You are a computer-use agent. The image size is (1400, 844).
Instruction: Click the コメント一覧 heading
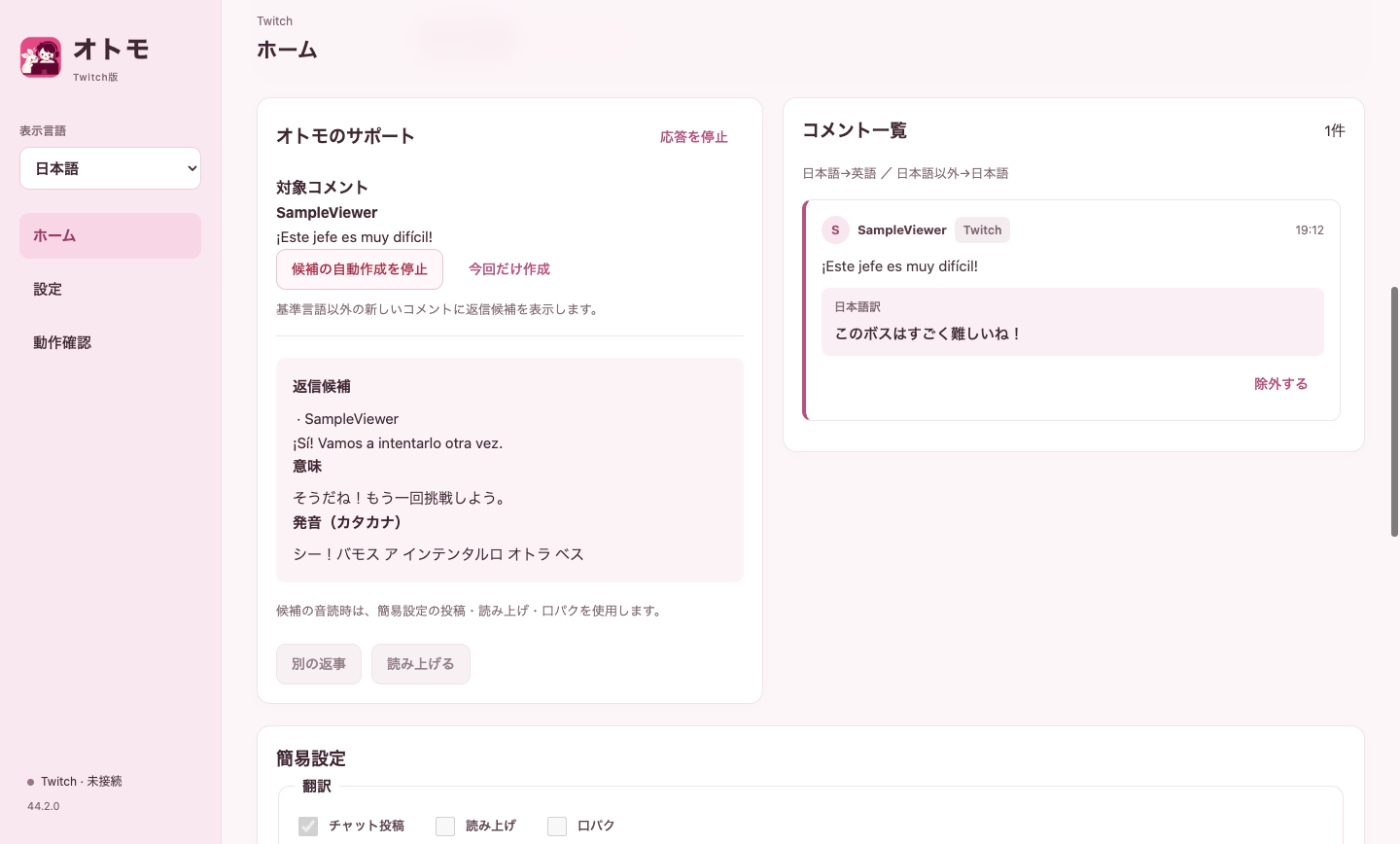click(855, 130)
